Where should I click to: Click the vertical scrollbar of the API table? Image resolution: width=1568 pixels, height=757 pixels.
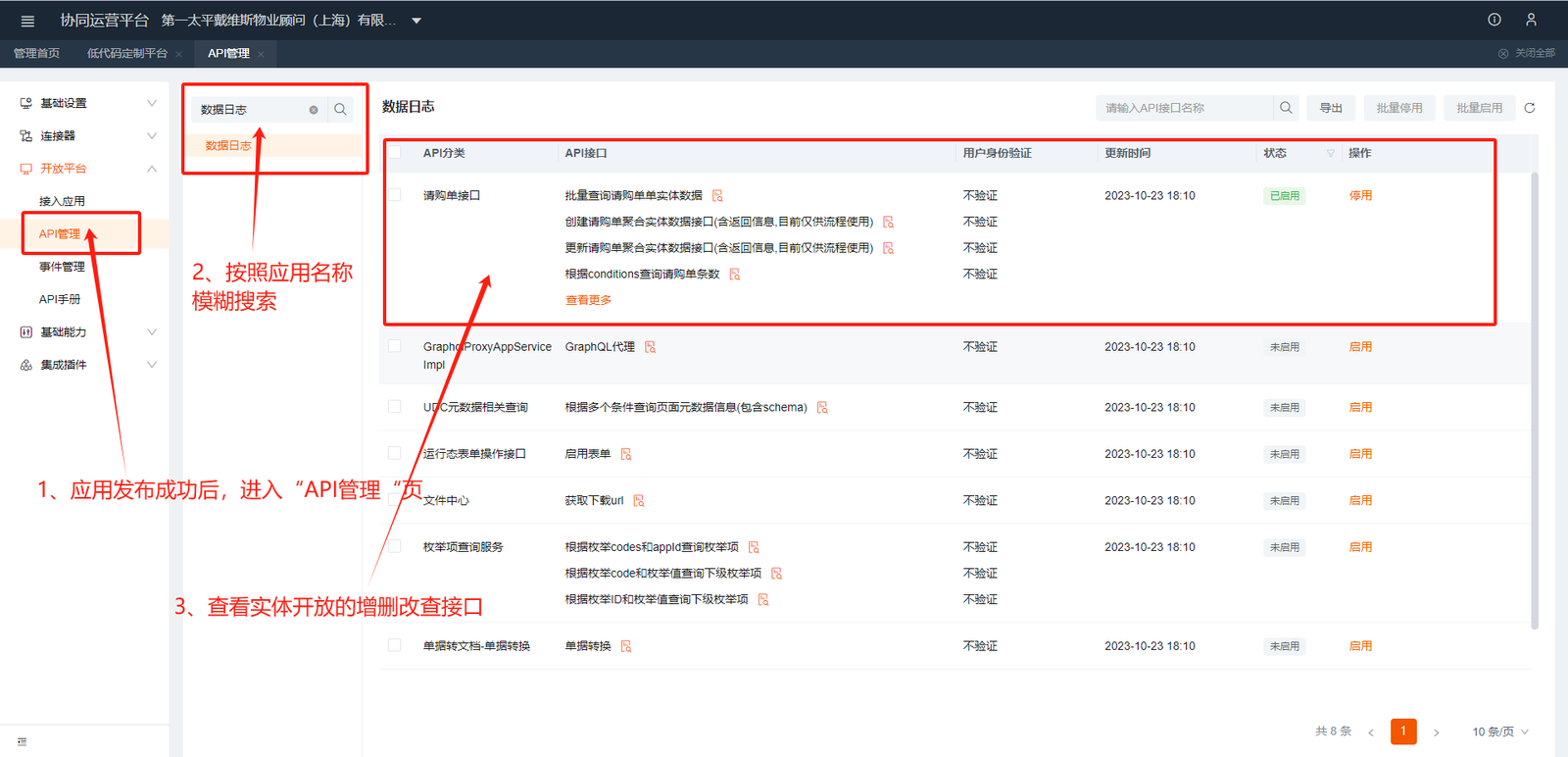pos(1535,392)
